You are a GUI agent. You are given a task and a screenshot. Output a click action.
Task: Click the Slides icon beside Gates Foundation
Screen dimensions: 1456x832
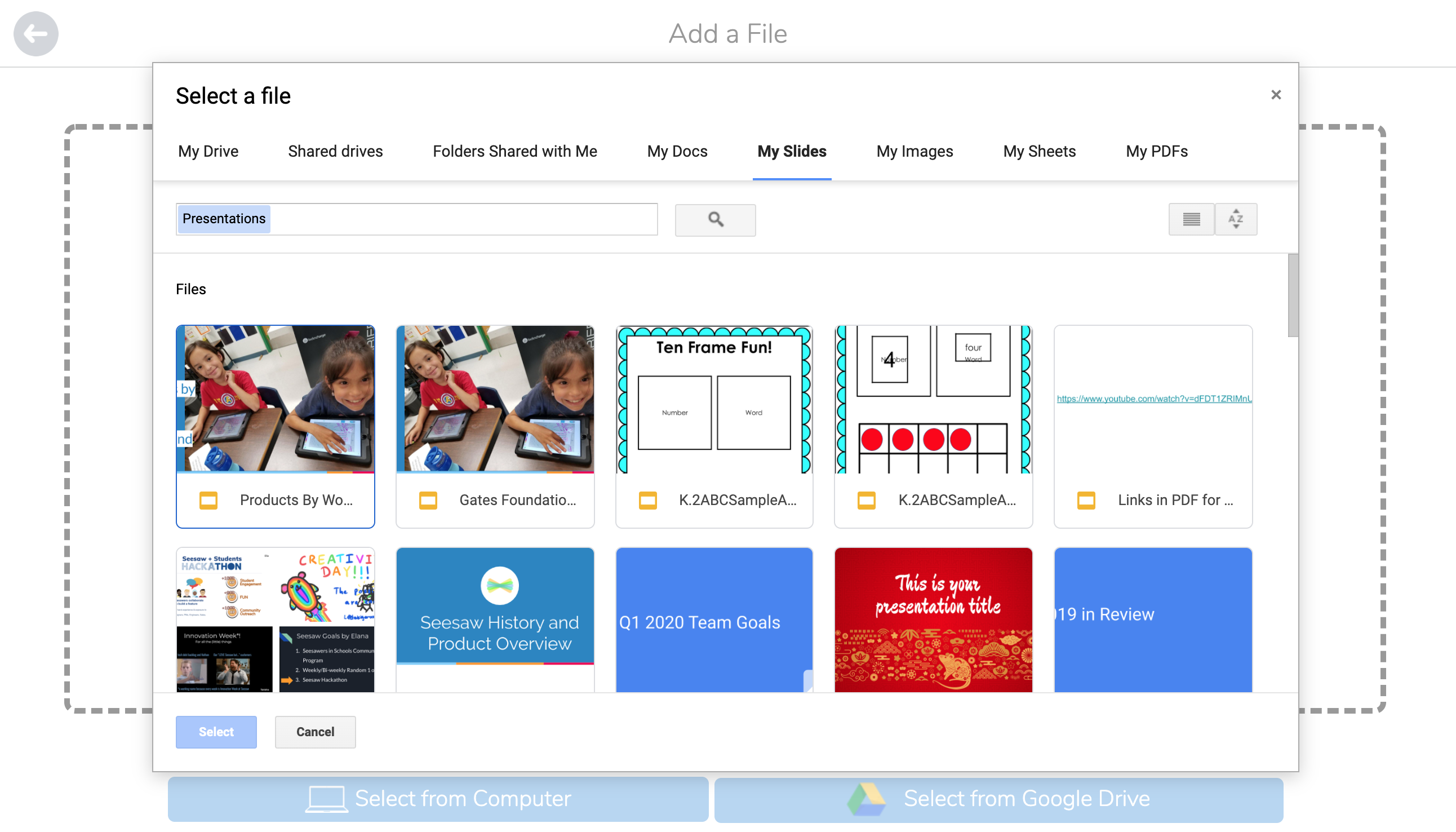pos(428,501)
